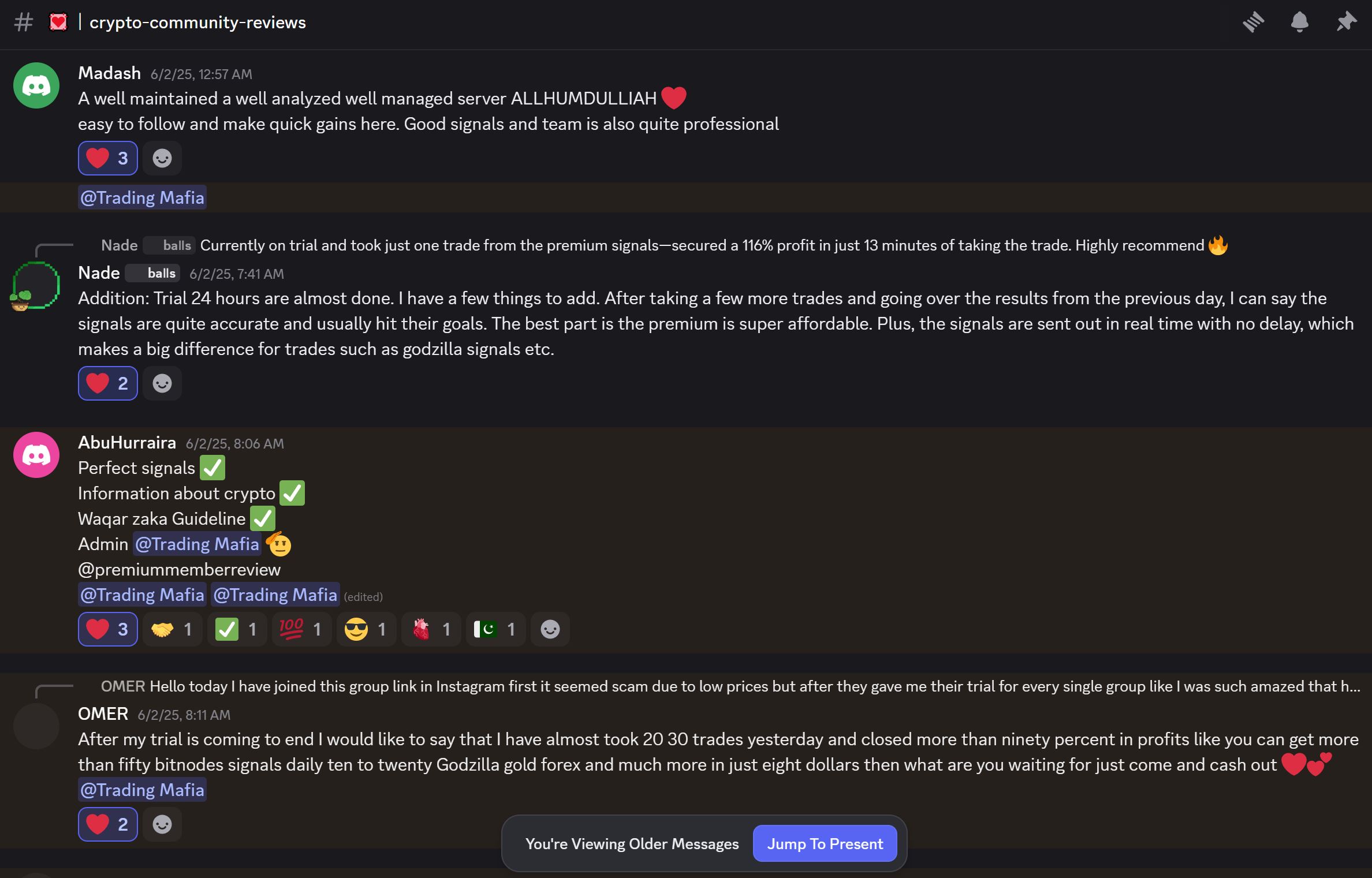Toggle sunglasses face reaction on AbuHurraira's message
This screenshot has width=1372, height=878.
[366, 629]
